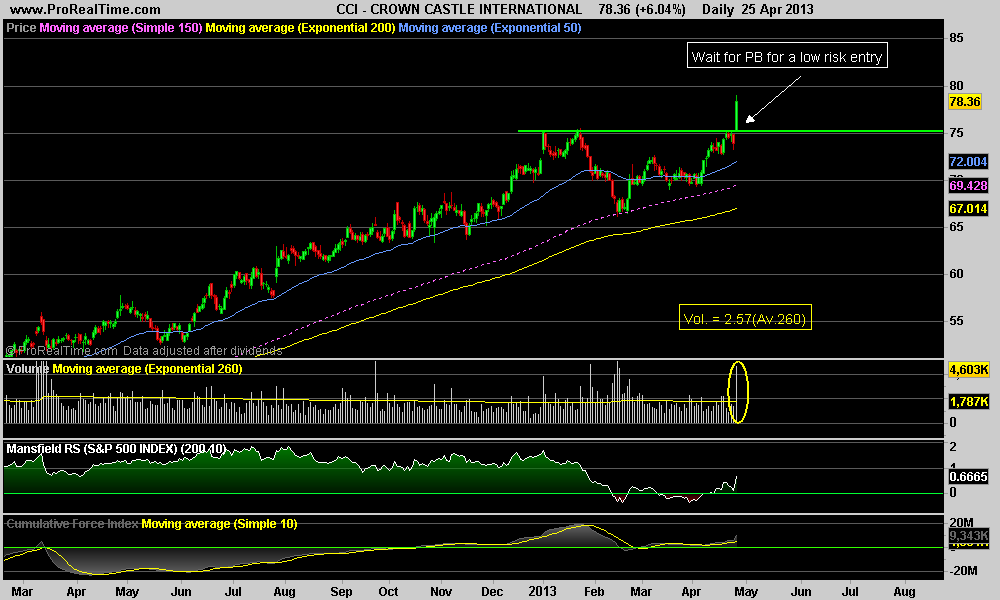Click the 55 price axis label
The width and height of the screenshot is (1000, 600).
(x=956, y=321)
